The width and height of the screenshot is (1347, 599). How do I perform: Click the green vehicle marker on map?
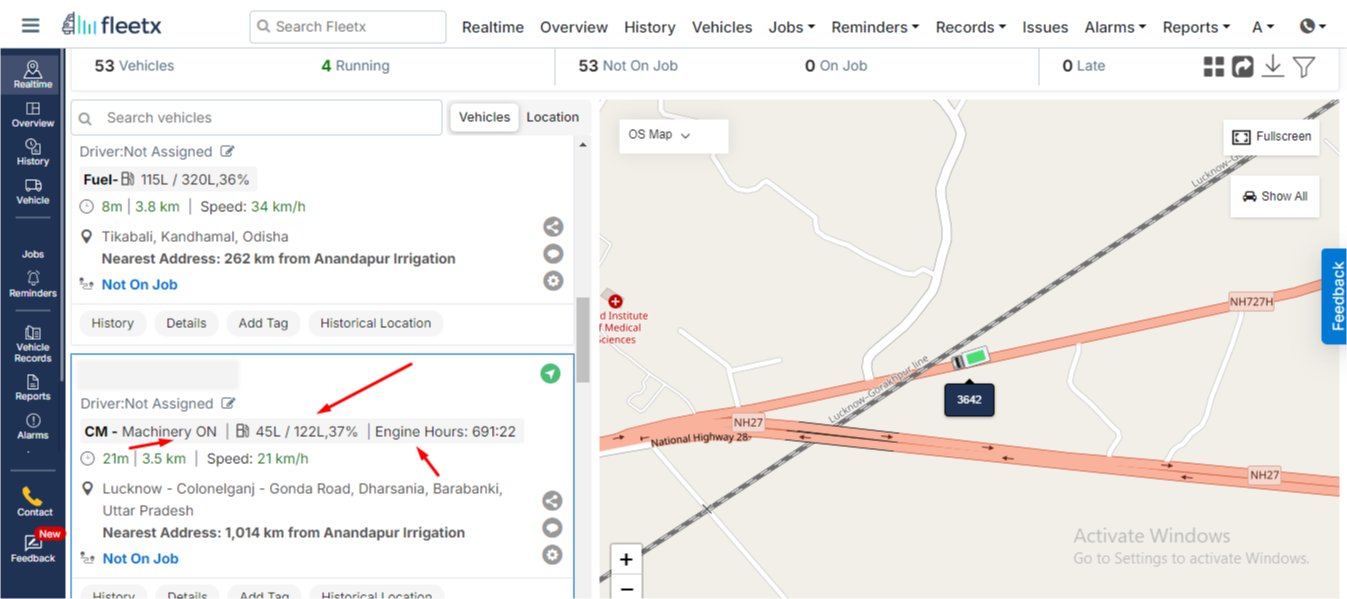click(969, 358)
